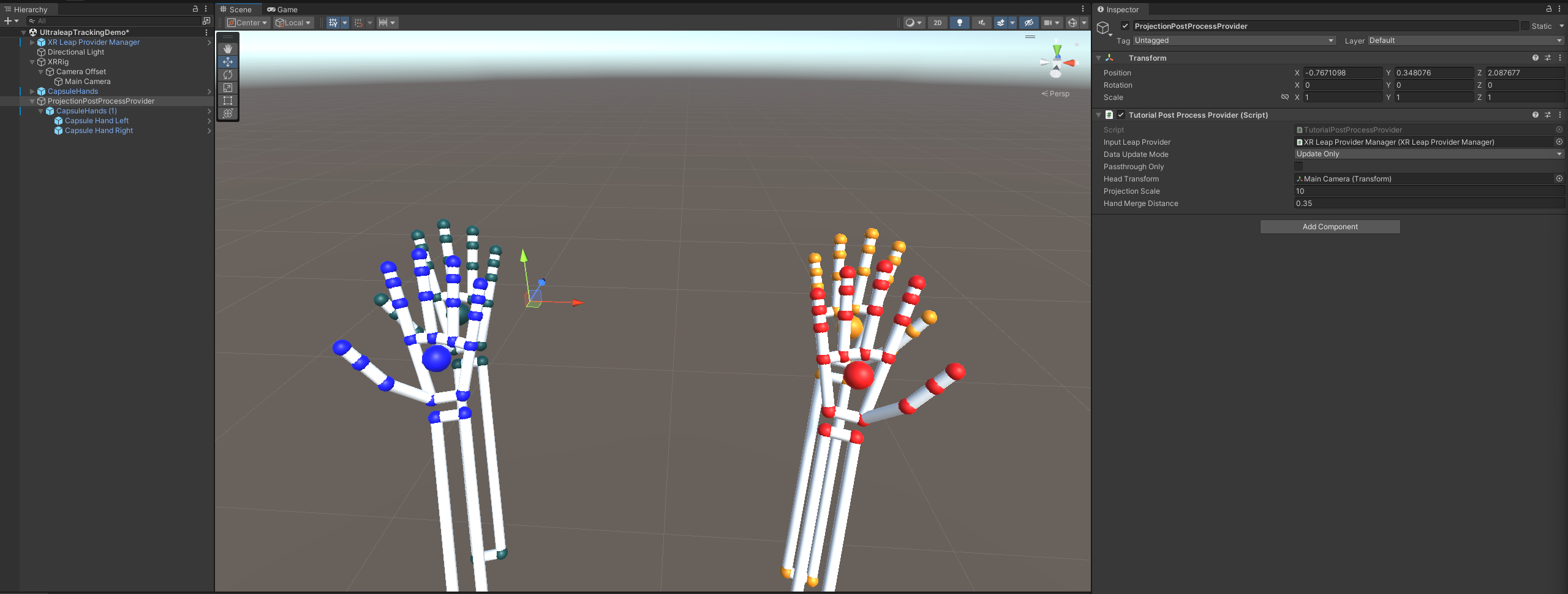
Task: Open the Data Update Mode dropdown
Action: [x=1429, y=154]
